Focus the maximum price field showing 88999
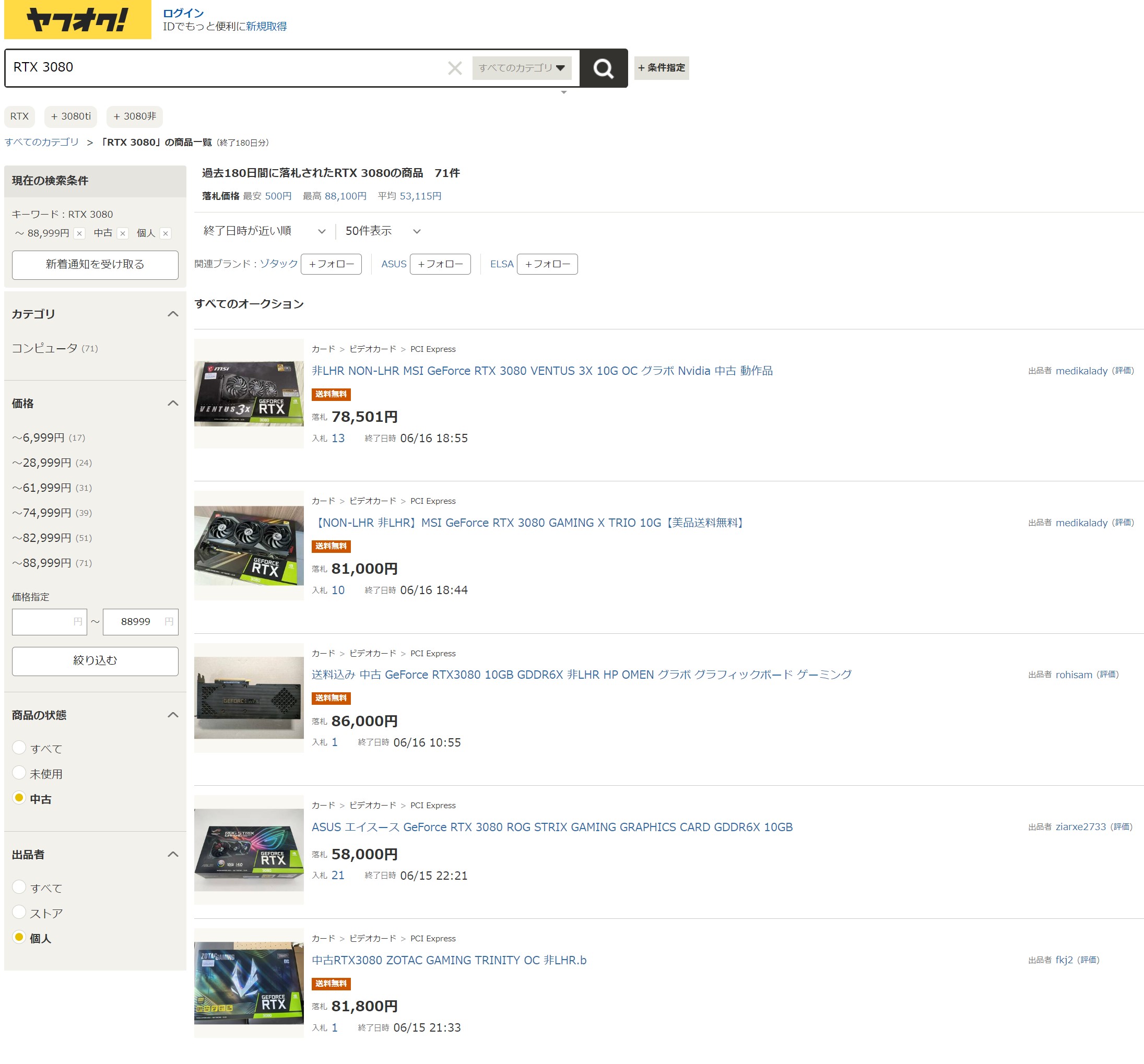 [140, 621]
